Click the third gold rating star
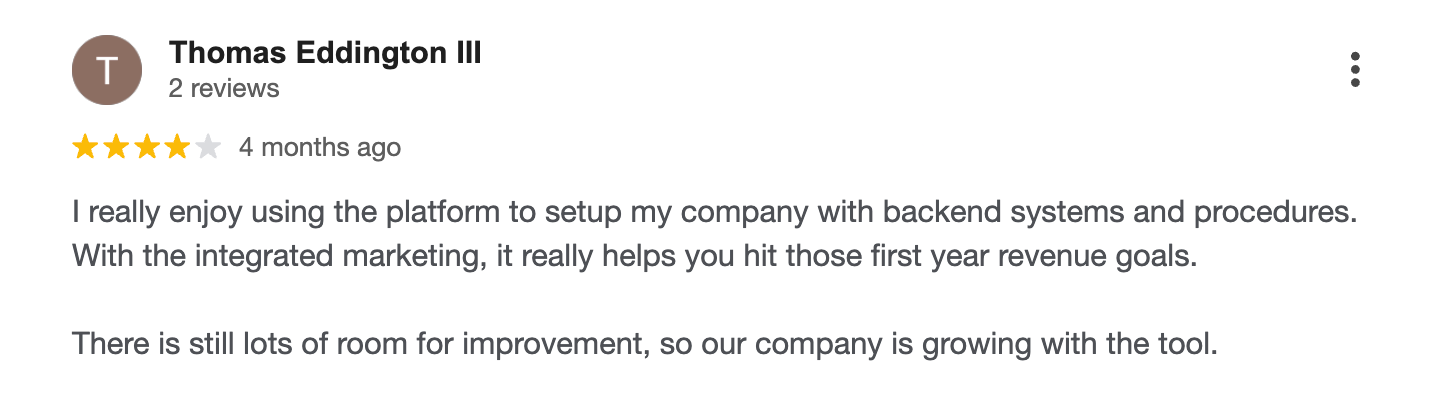The width and height of the screenshot is (1436, 402). 147,148
